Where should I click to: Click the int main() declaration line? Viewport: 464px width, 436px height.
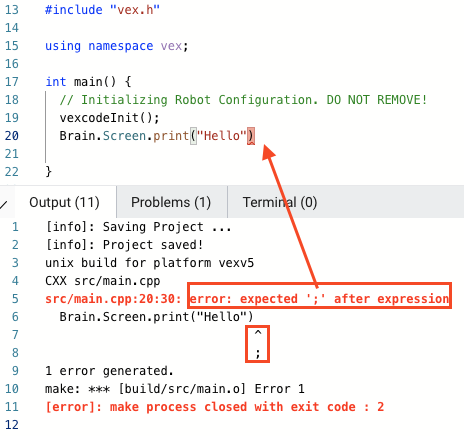click(89, 82)
